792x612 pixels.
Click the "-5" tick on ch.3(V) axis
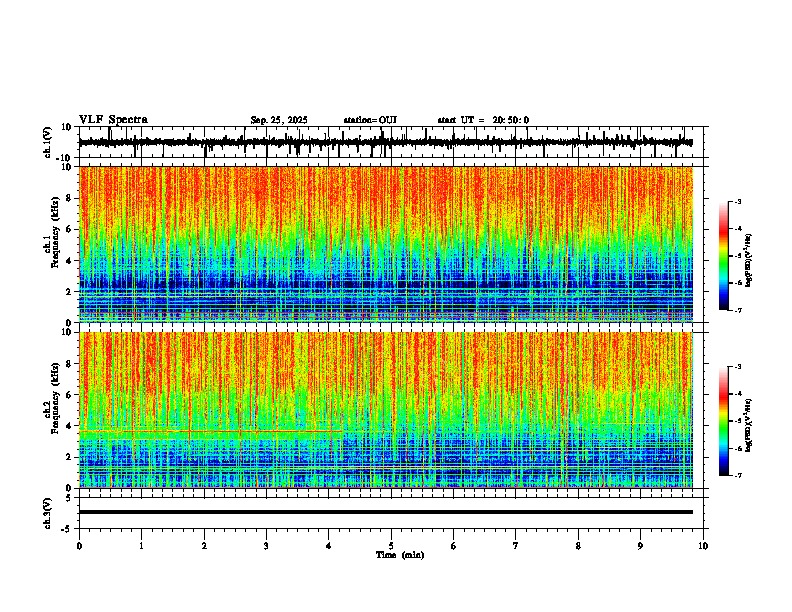pos(68,529)
